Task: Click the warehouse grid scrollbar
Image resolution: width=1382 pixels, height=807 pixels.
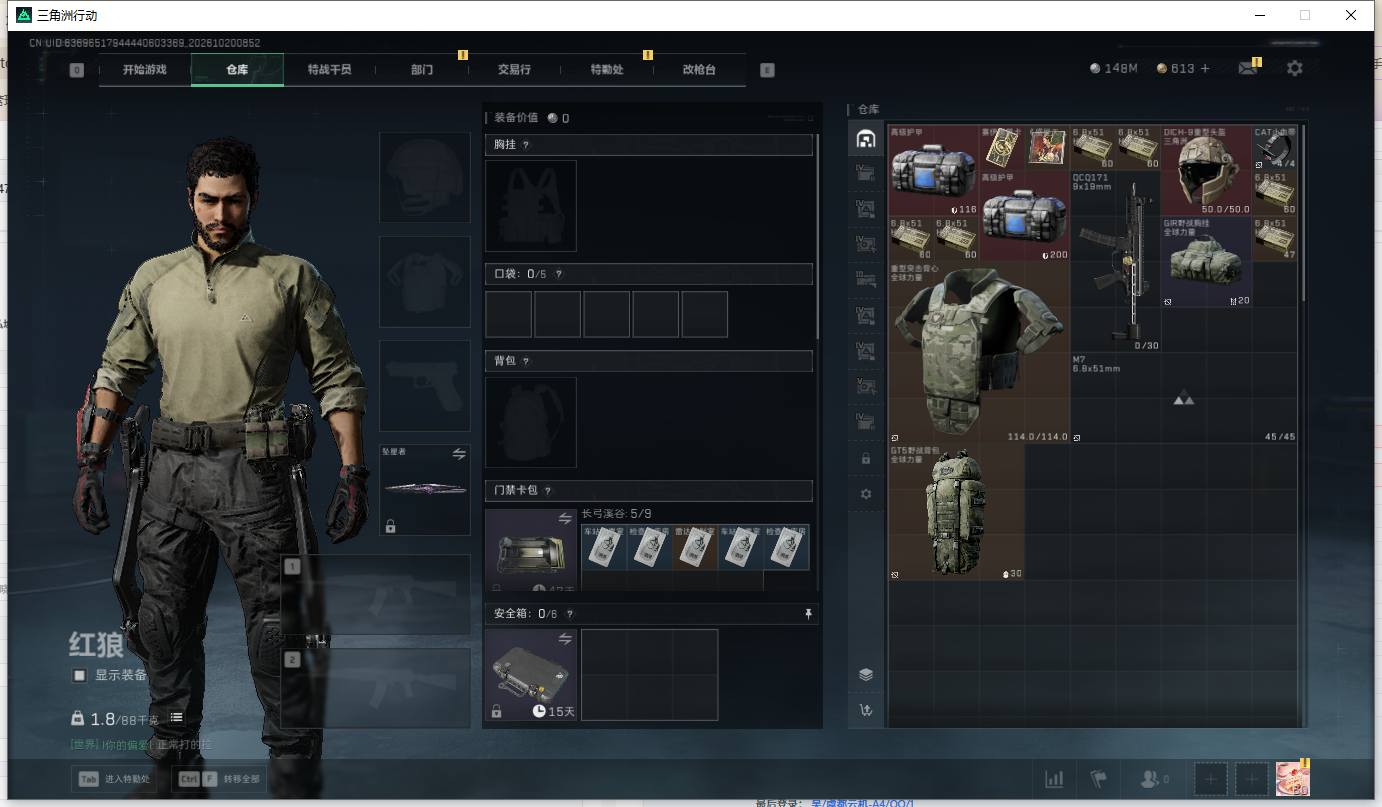Action: 1304,215
